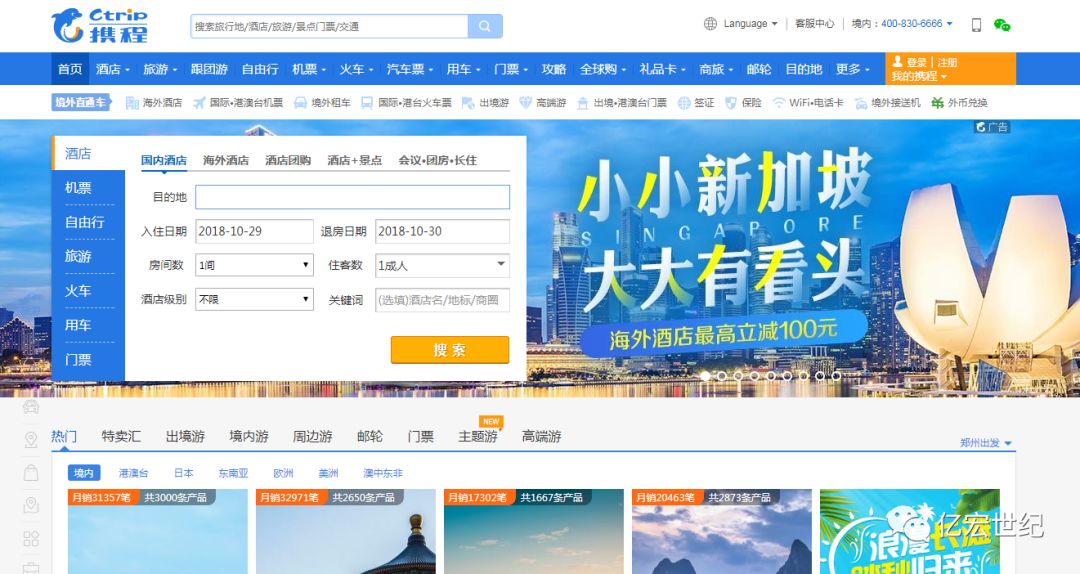
Task: Open 海外酒店 overseas hotel link
Action: [154, 103]
